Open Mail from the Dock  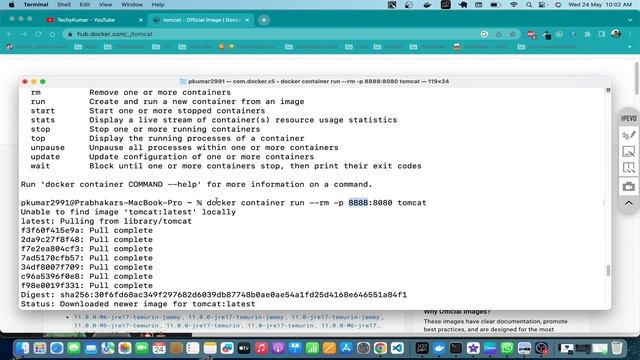tap(91, 348)
